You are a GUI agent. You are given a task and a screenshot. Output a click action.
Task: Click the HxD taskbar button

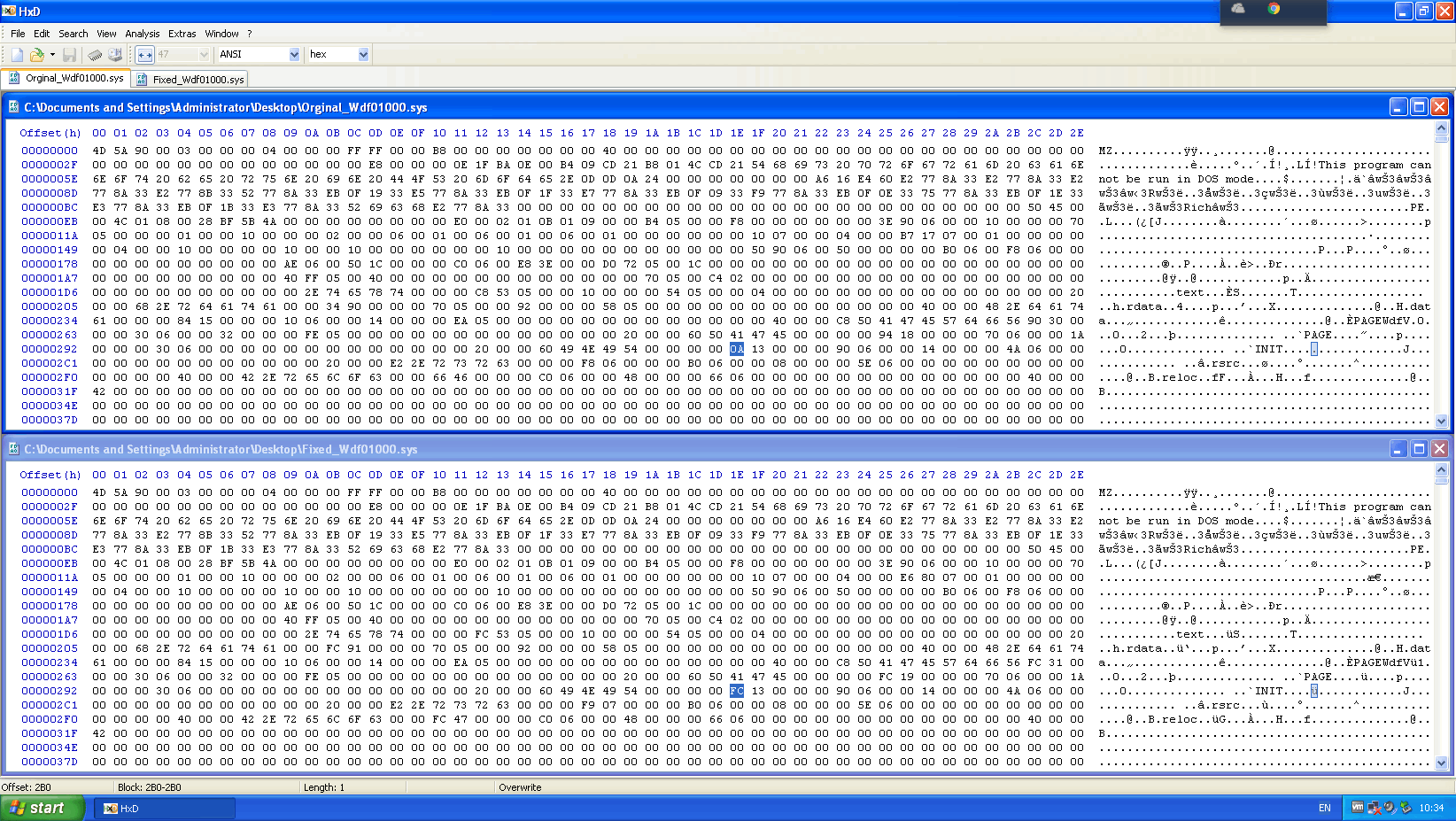coord(165,808)
